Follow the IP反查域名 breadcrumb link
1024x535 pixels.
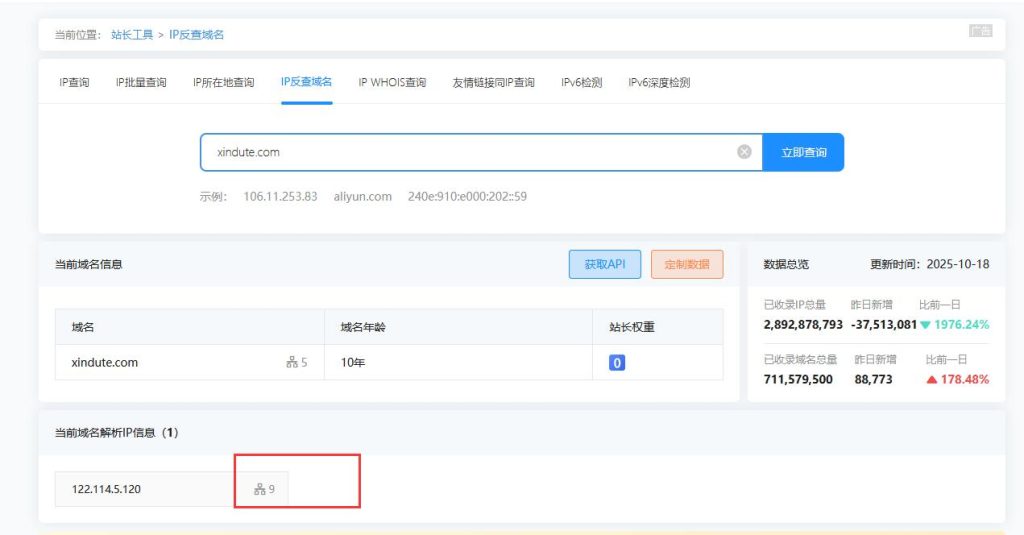click(196, 35)
